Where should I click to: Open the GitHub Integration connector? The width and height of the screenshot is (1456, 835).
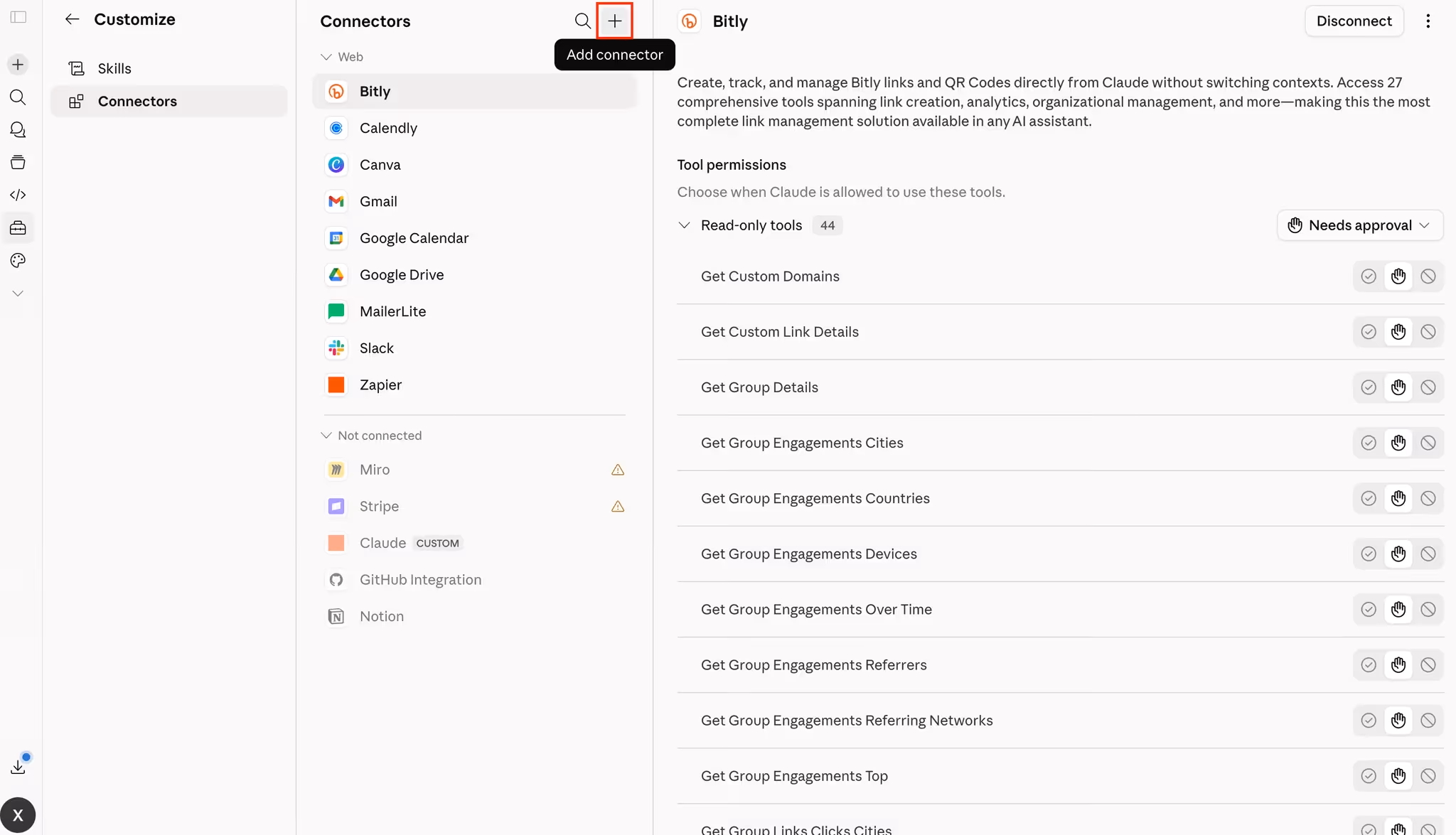(475, 580)
